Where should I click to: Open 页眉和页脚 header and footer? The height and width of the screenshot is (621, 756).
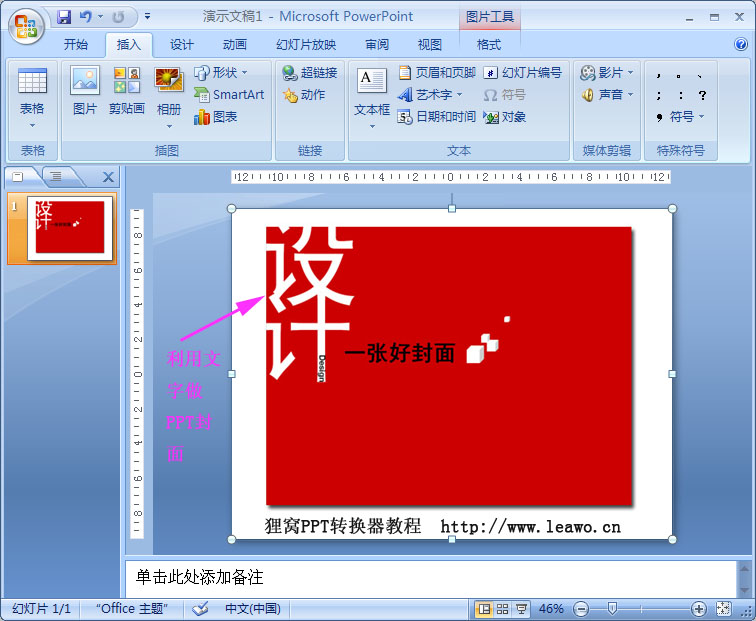point(437,73)
